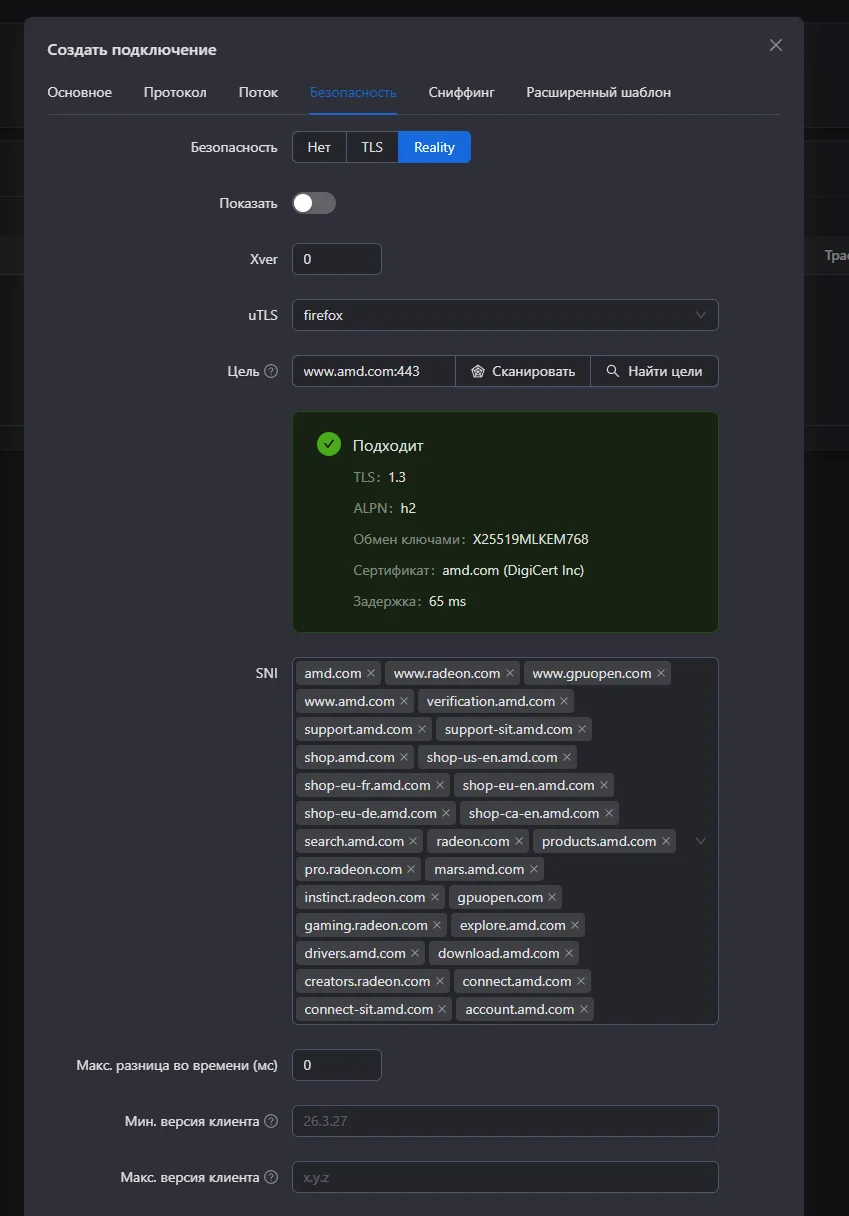Focus Макс. разница во времени field

coord(337,1065)
